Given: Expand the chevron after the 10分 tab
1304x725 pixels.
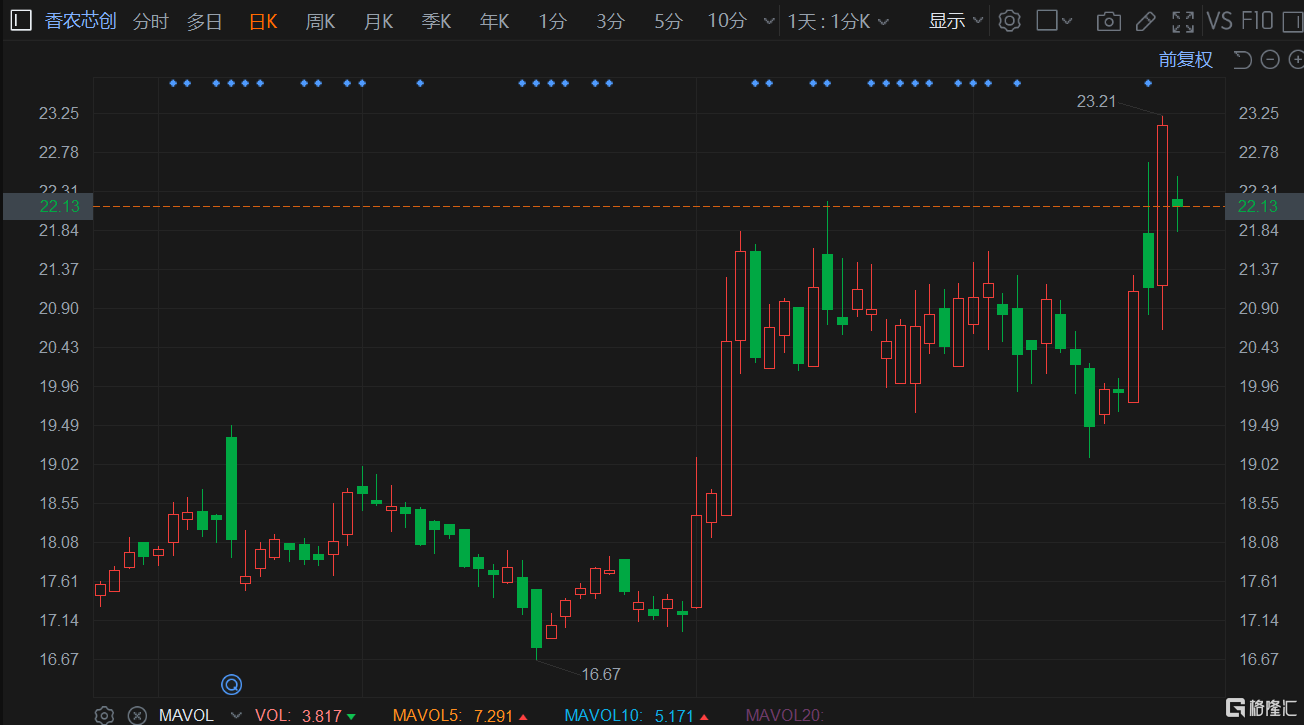Looking at the screenshot, I should (x=768, y=21).
